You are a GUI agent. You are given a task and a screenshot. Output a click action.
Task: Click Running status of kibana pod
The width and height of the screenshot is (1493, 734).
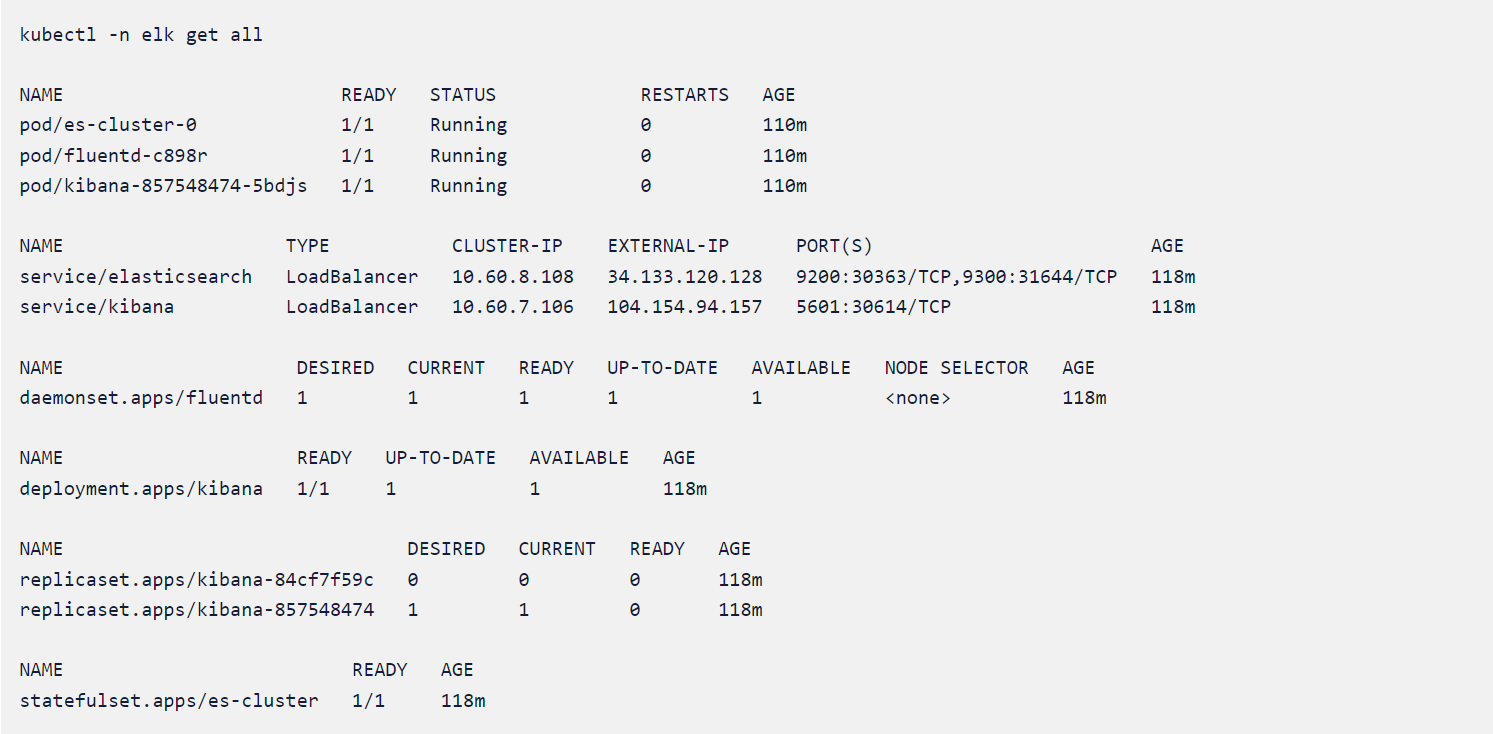tap(469, 186)
